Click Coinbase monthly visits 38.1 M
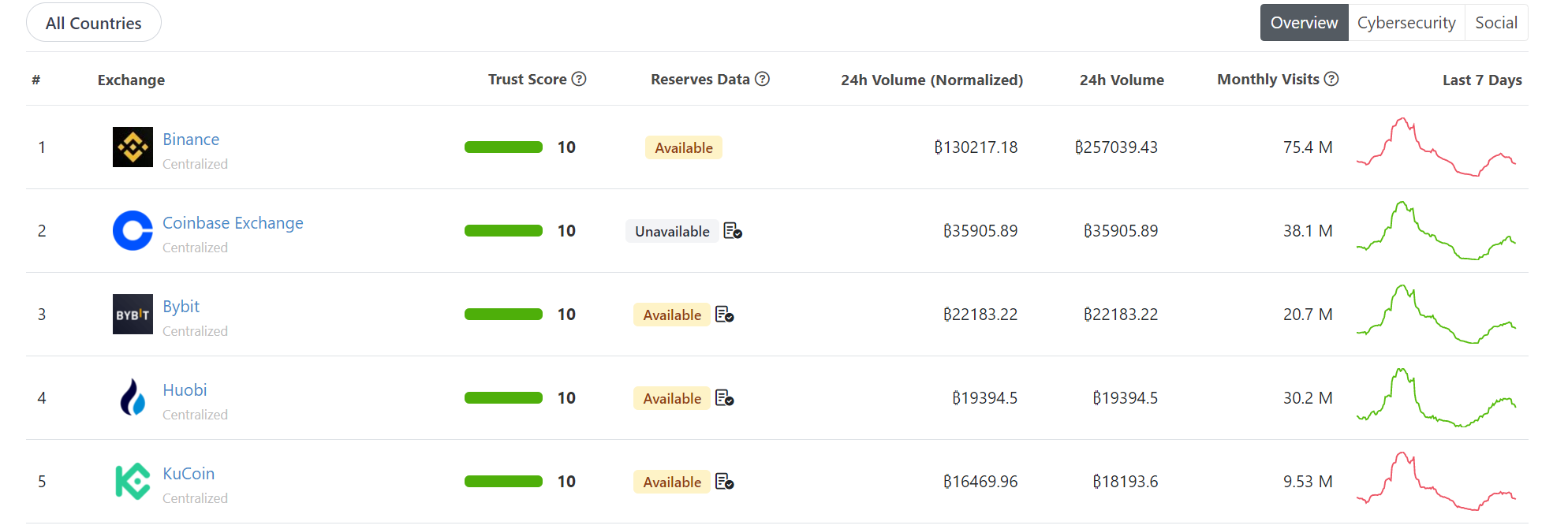The height and width of the screenshot is (529, 1568). coord(1308,231)
